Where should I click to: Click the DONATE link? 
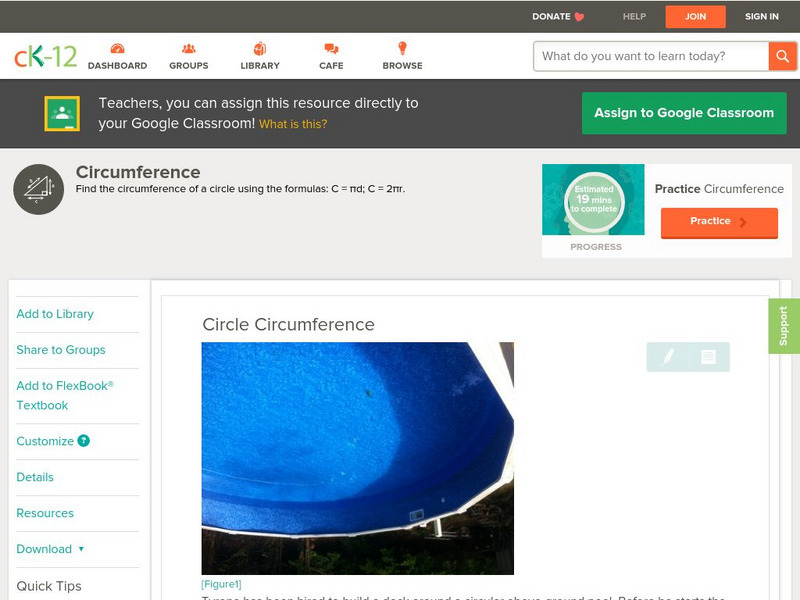(551, 17)
